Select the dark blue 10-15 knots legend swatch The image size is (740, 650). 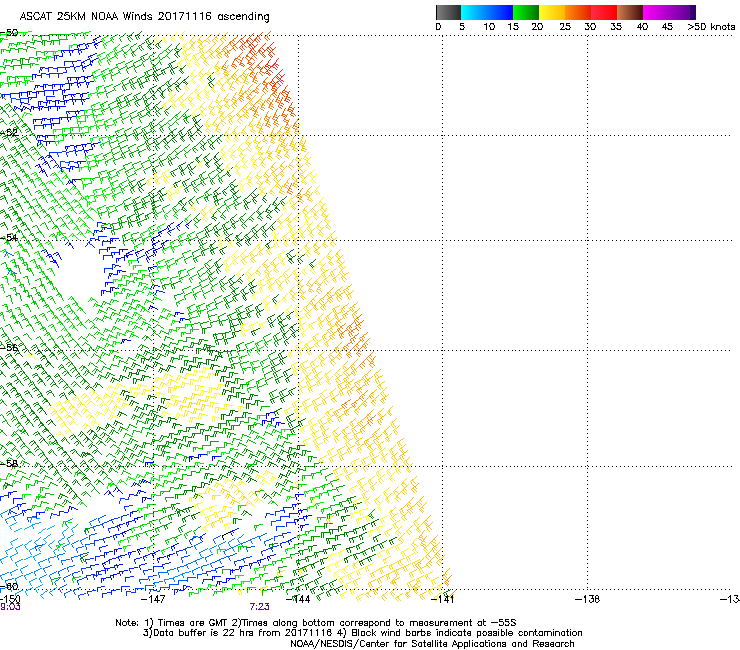point(500,12)
